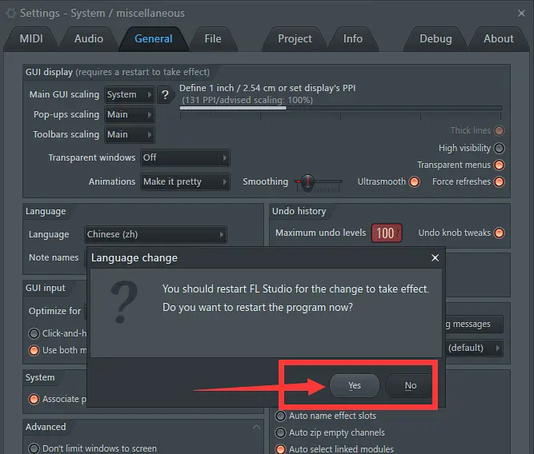
Task: Open the Transparent windows Off dropdown
Action: click(x=185, y=158)
